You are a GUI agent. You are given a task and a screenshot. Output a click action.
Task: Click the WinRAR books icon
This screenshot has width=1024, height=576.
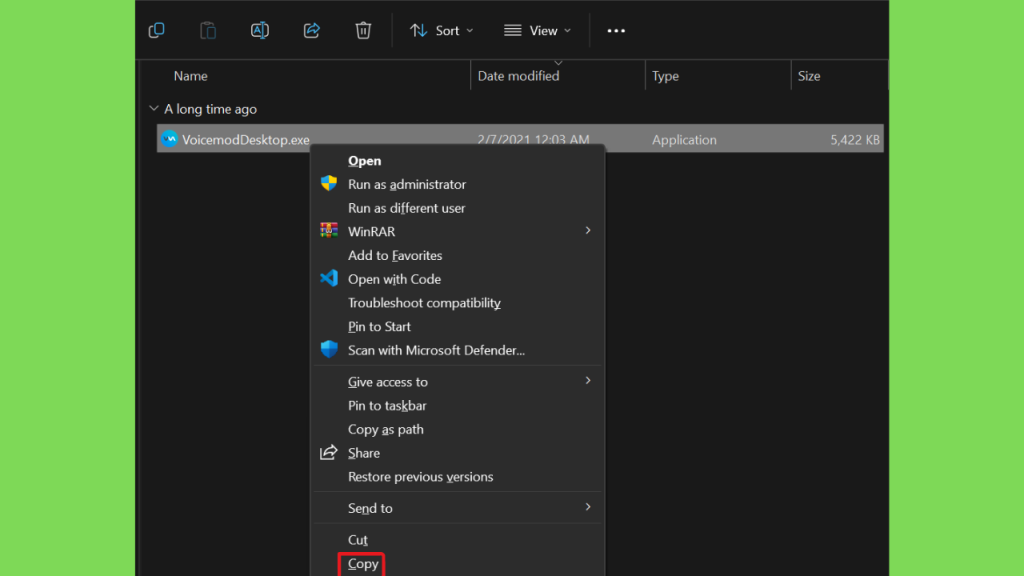(x=328, y=231)
